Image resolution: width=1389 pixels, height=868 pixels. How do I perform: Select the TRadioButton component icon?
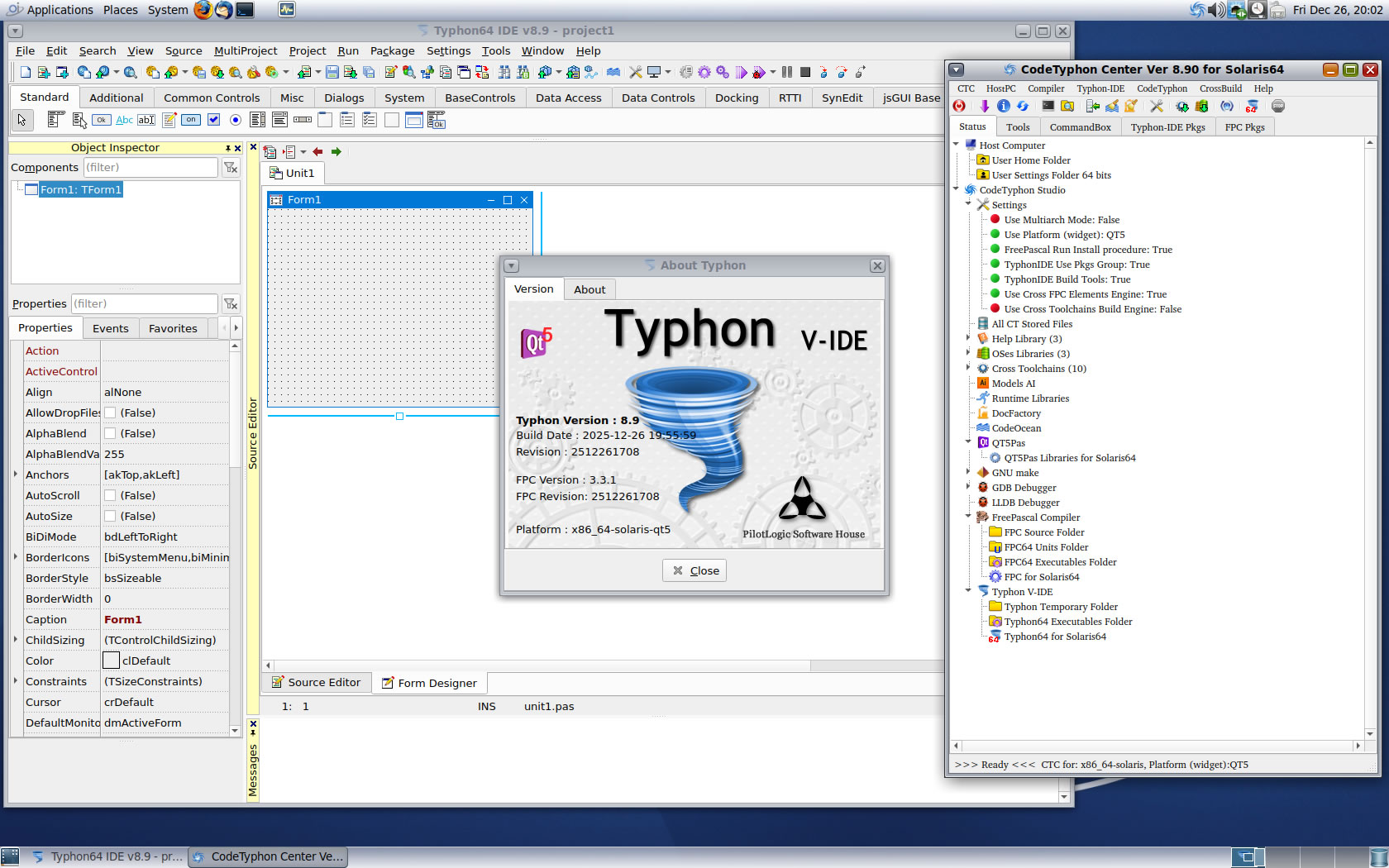(236, 121)
